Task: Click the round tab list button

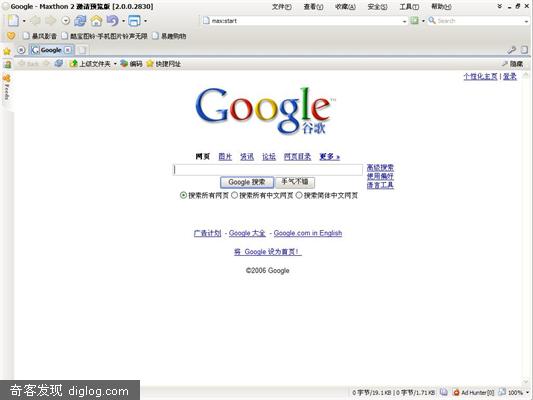Action: (21, 50)
